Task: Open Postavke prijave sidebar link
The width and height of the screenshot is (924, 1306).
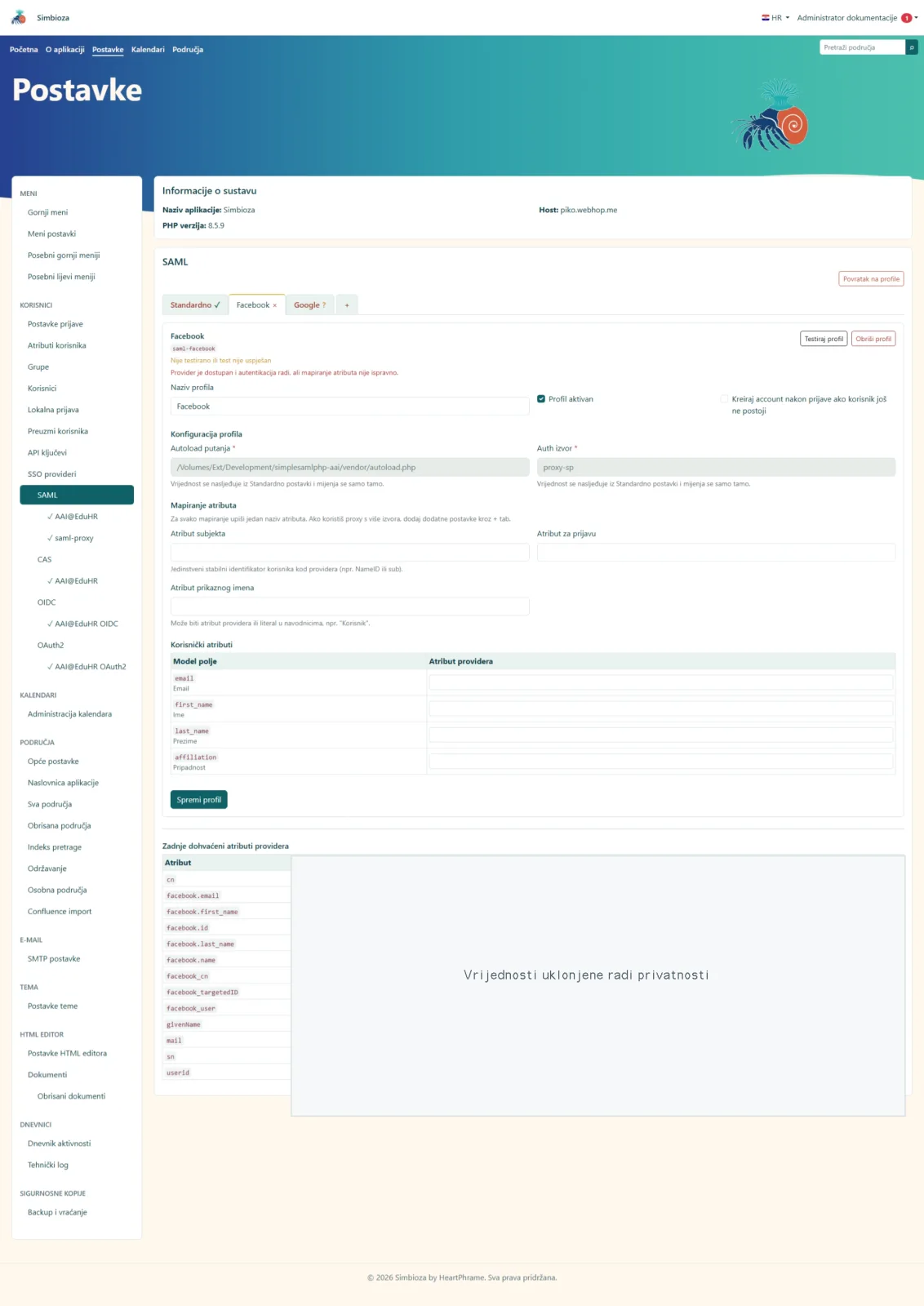Action: click(x=56, y=324)
